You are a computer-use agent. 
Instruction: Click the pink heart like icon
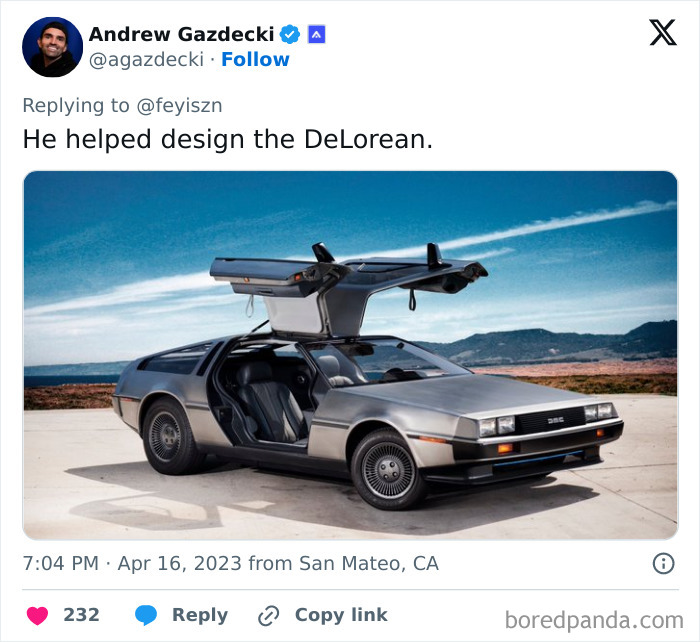click(38, 616)
